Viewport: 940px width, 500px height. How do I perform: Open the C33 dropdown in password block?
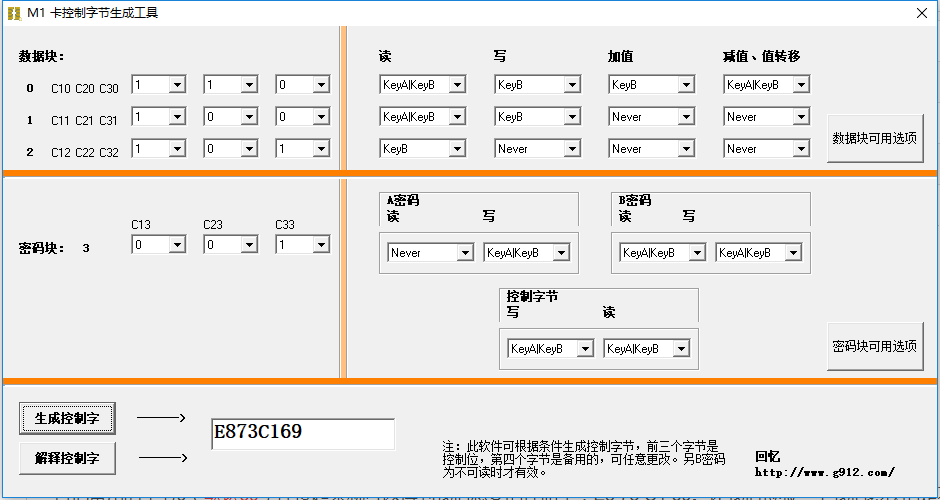click(x=321, y=244)
